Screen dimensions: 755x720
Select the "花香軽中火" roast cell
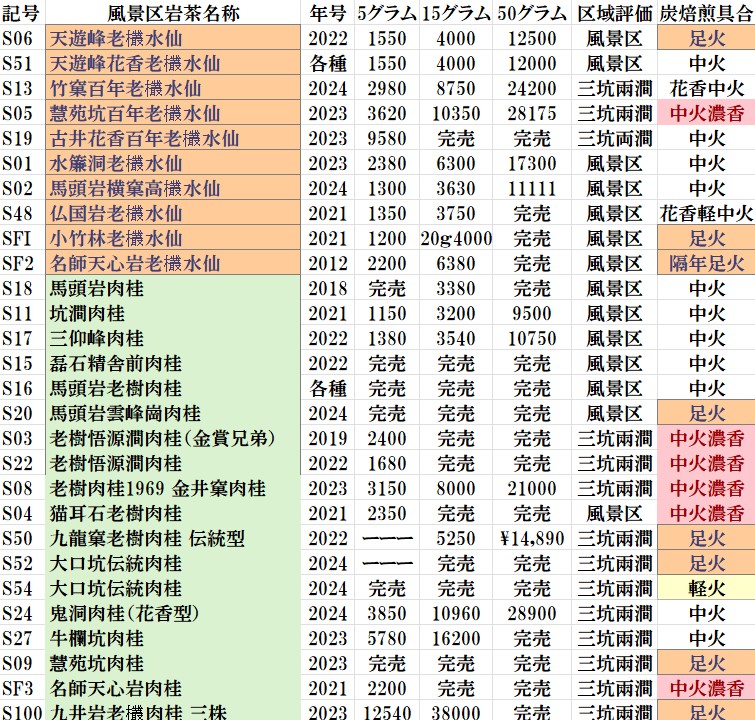point(706,213)
